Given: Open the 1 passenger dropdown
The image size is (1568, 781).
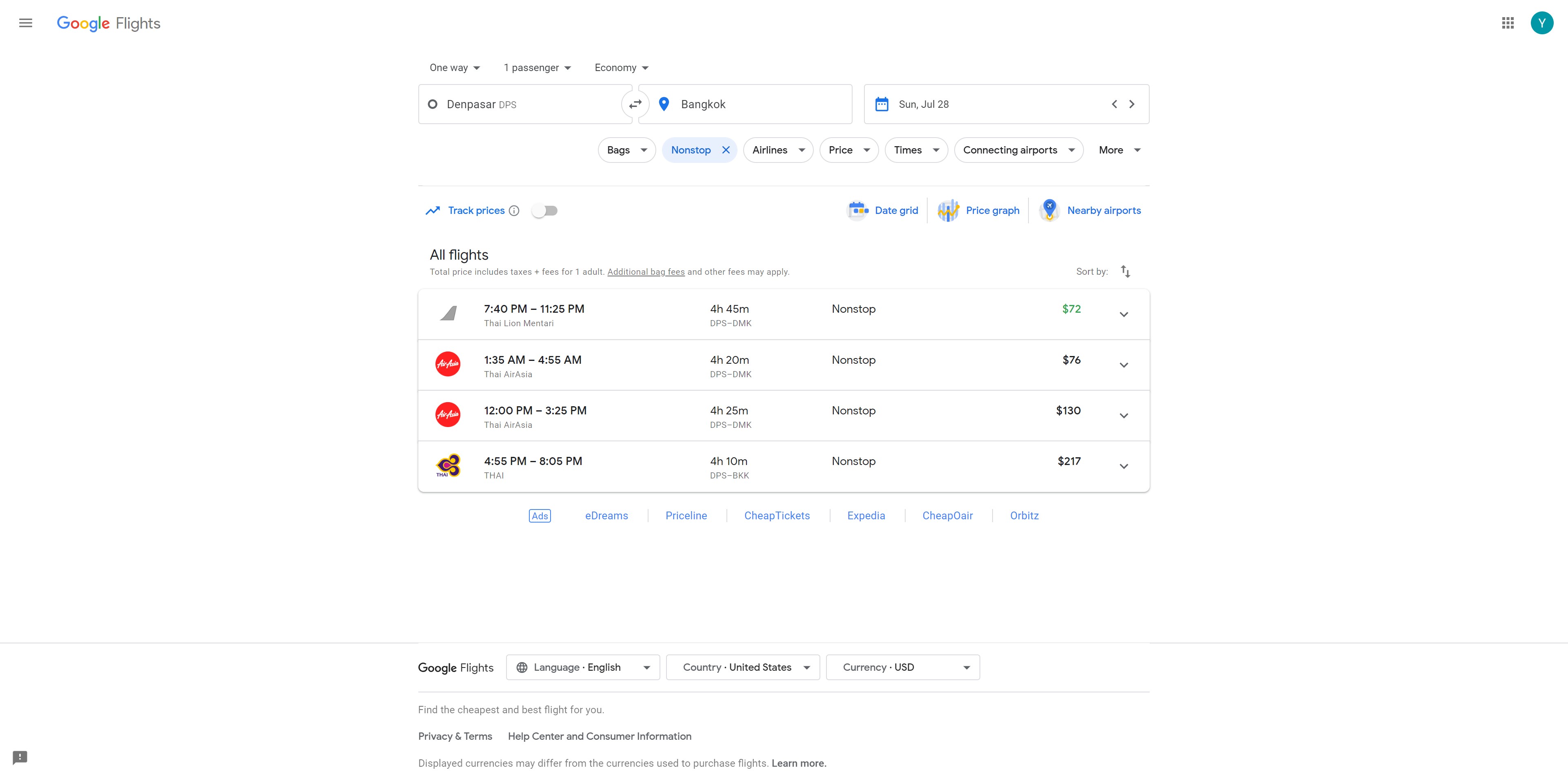Looking at the screenshot, I should pyautogui.click(x=537, y=68).
